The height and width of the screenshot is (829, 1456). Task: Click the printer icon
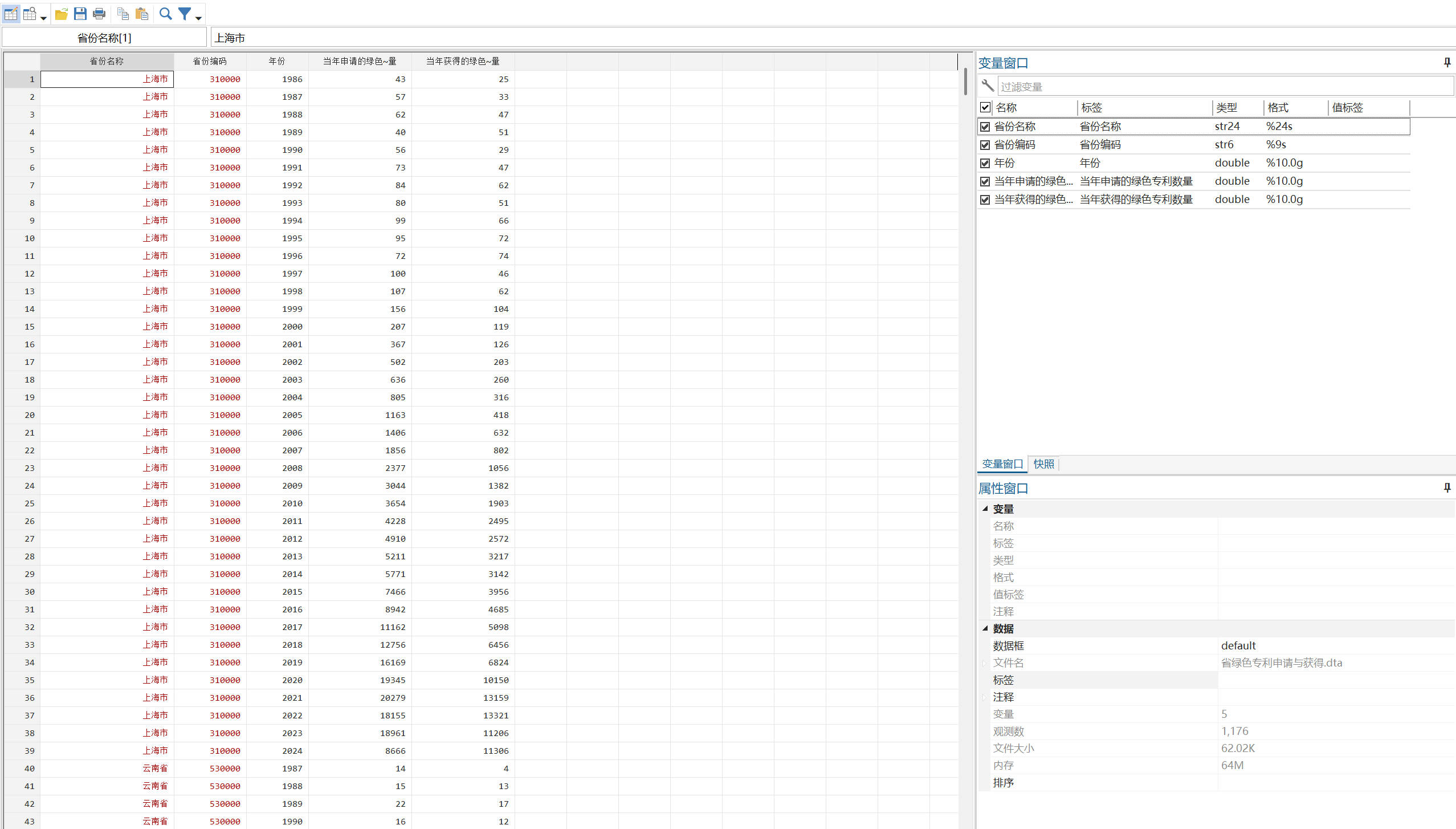coord(99,14)
